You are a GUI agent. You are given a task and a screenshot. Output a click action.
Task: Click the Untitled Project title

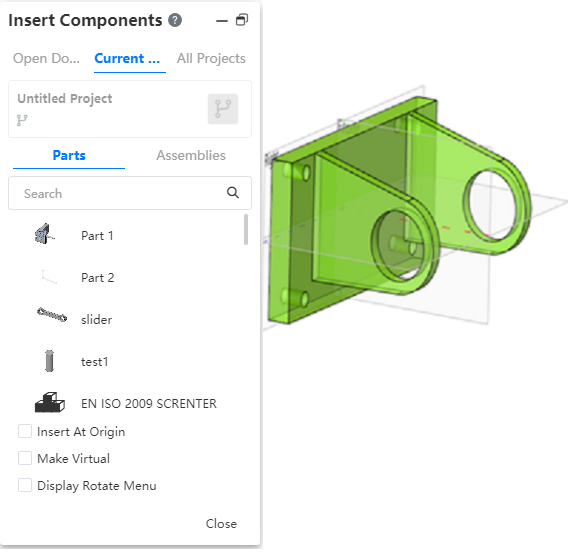click(x=65, y=99)
